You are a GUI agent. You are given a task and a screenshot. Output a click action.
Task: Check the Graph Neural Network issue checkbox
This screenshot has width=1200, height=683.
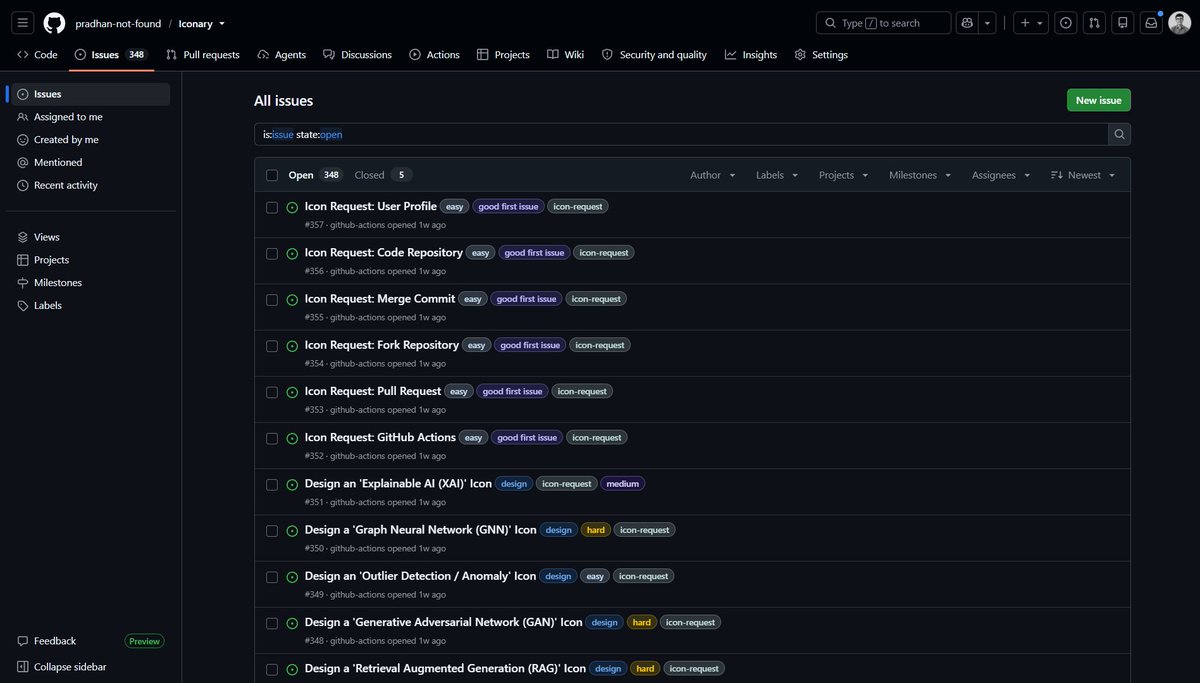[x=272, y=531]
